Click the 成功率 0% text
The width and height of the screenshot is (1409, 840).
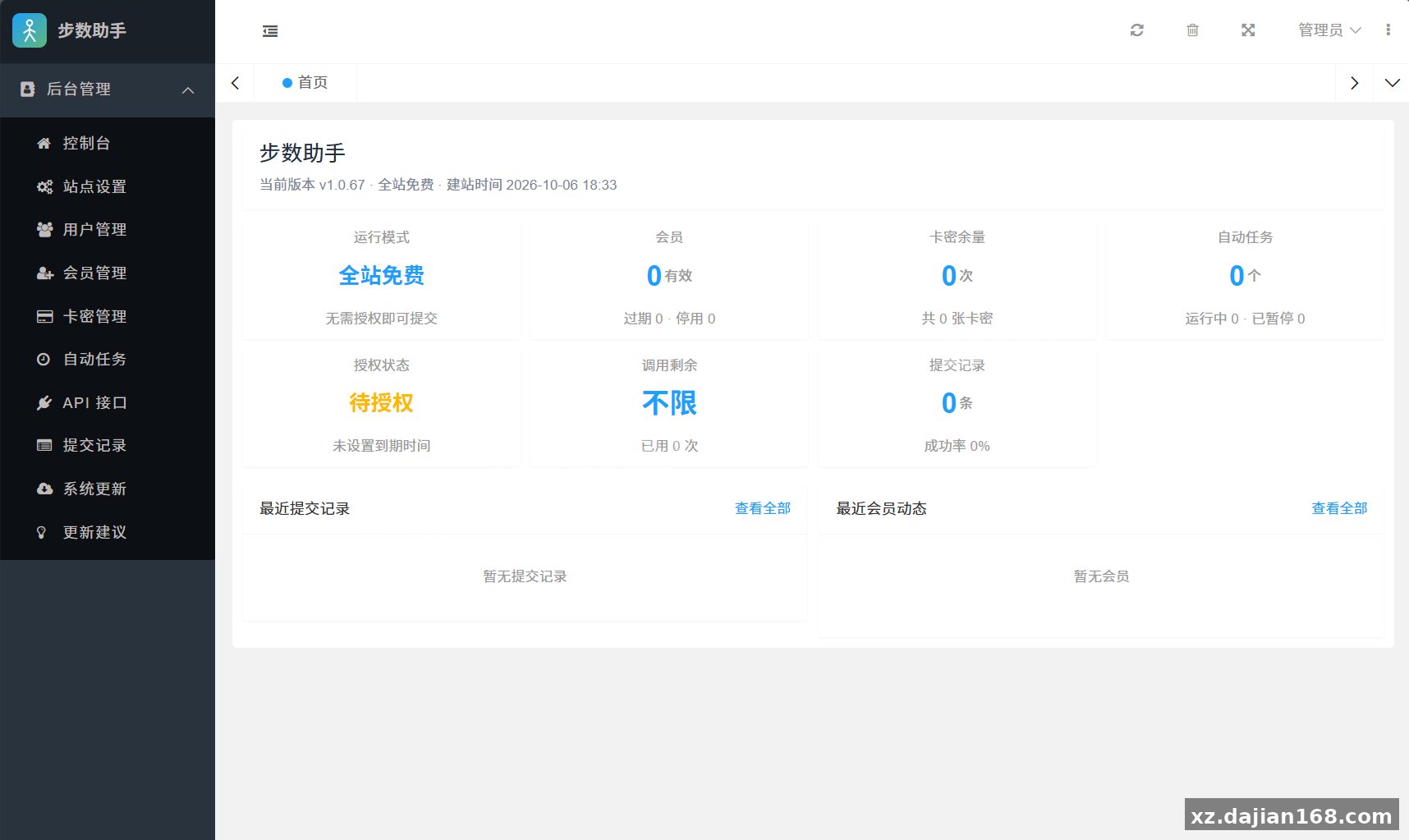pos(957,446)
